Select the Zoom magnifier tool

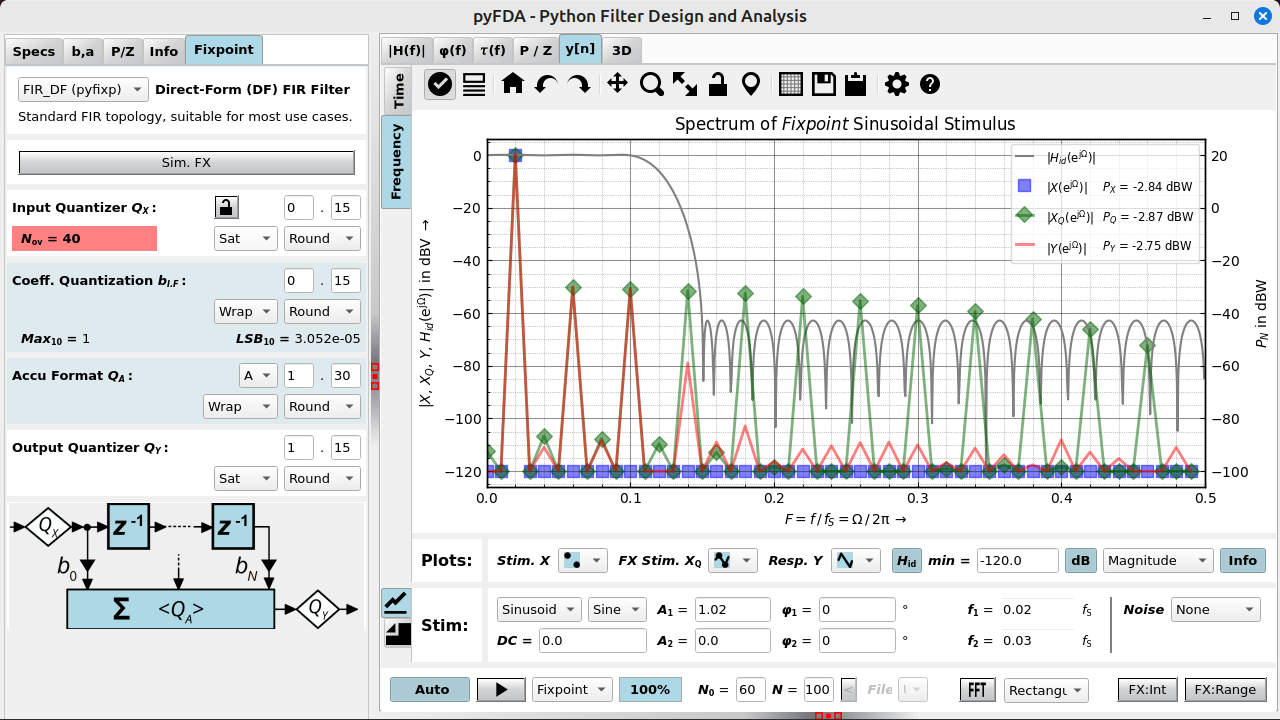[x=652, y=84]
